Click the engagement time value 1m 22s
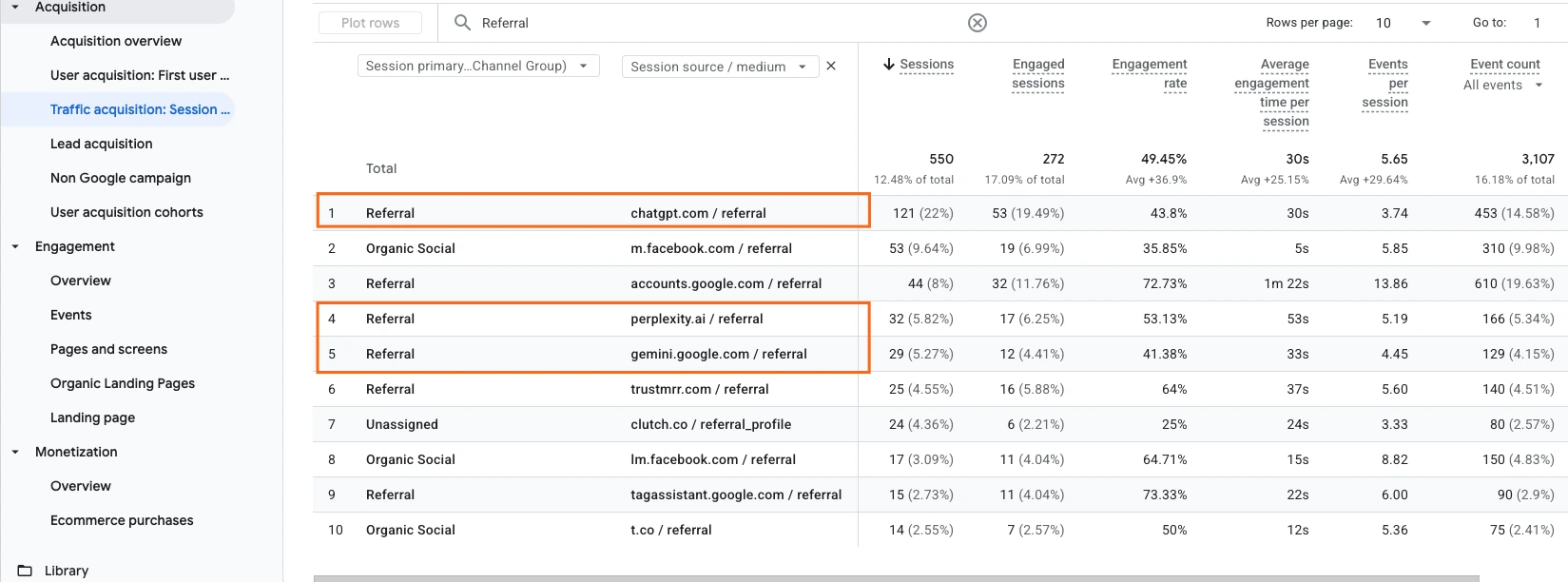1568x582 pixels. pyautogui.click(x=1287, y=283)
